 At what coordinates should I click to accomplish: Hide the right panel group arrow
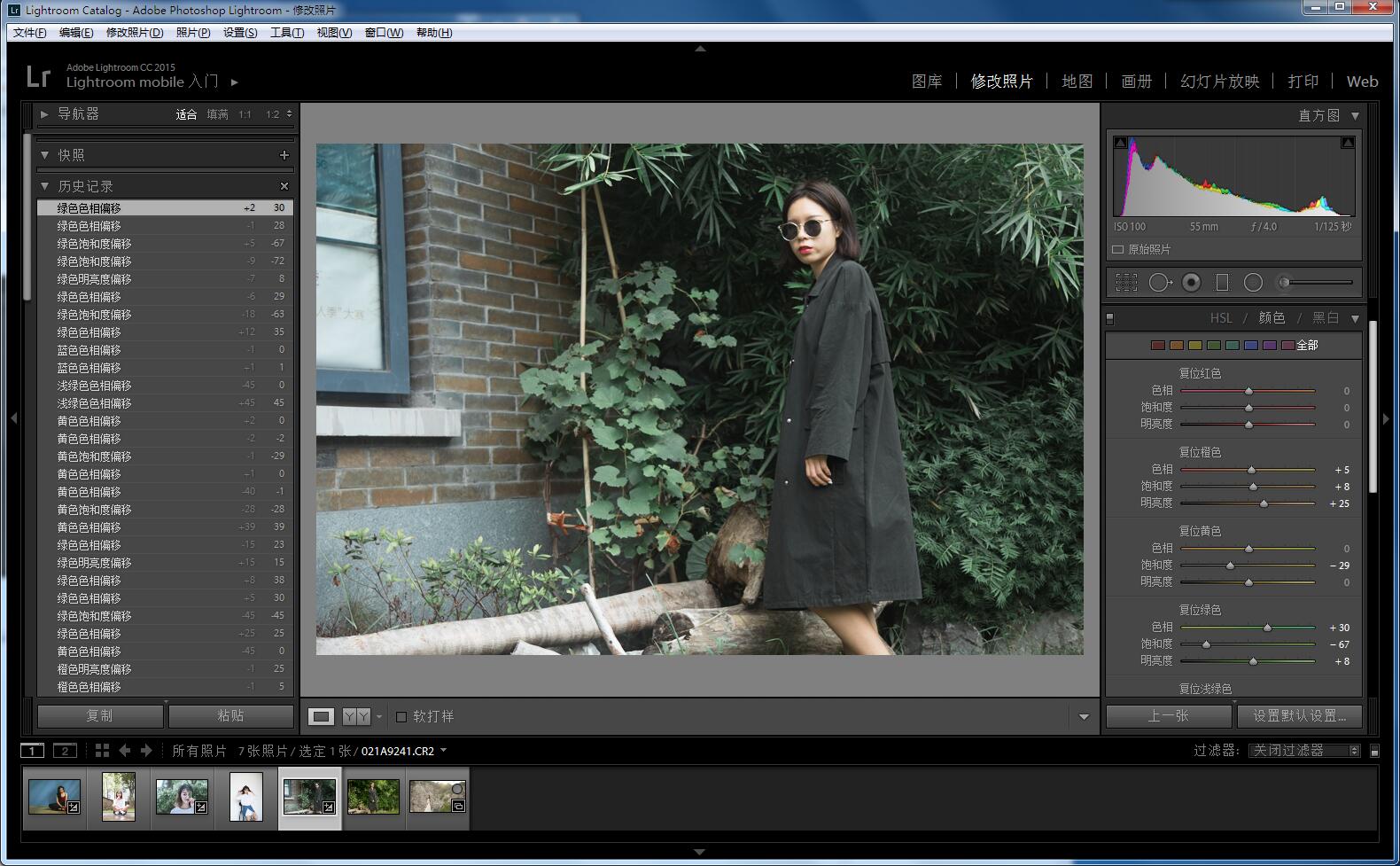coord(1387,418)
